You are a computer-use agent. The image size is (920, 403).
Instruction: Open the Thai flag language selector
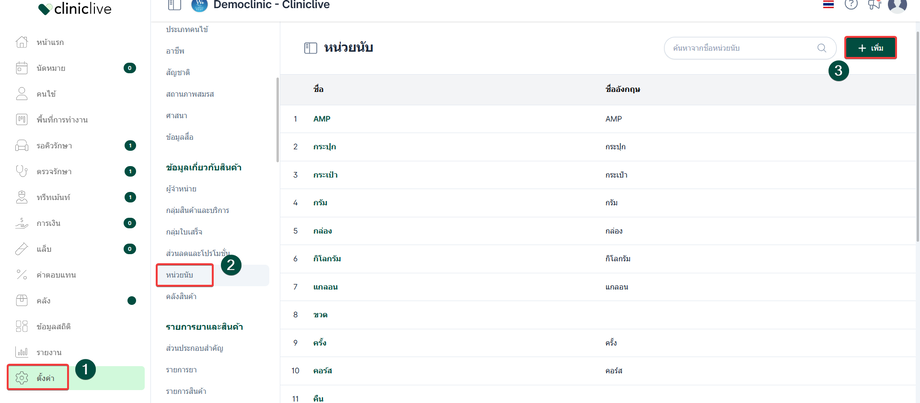click(x=828, y=5)
